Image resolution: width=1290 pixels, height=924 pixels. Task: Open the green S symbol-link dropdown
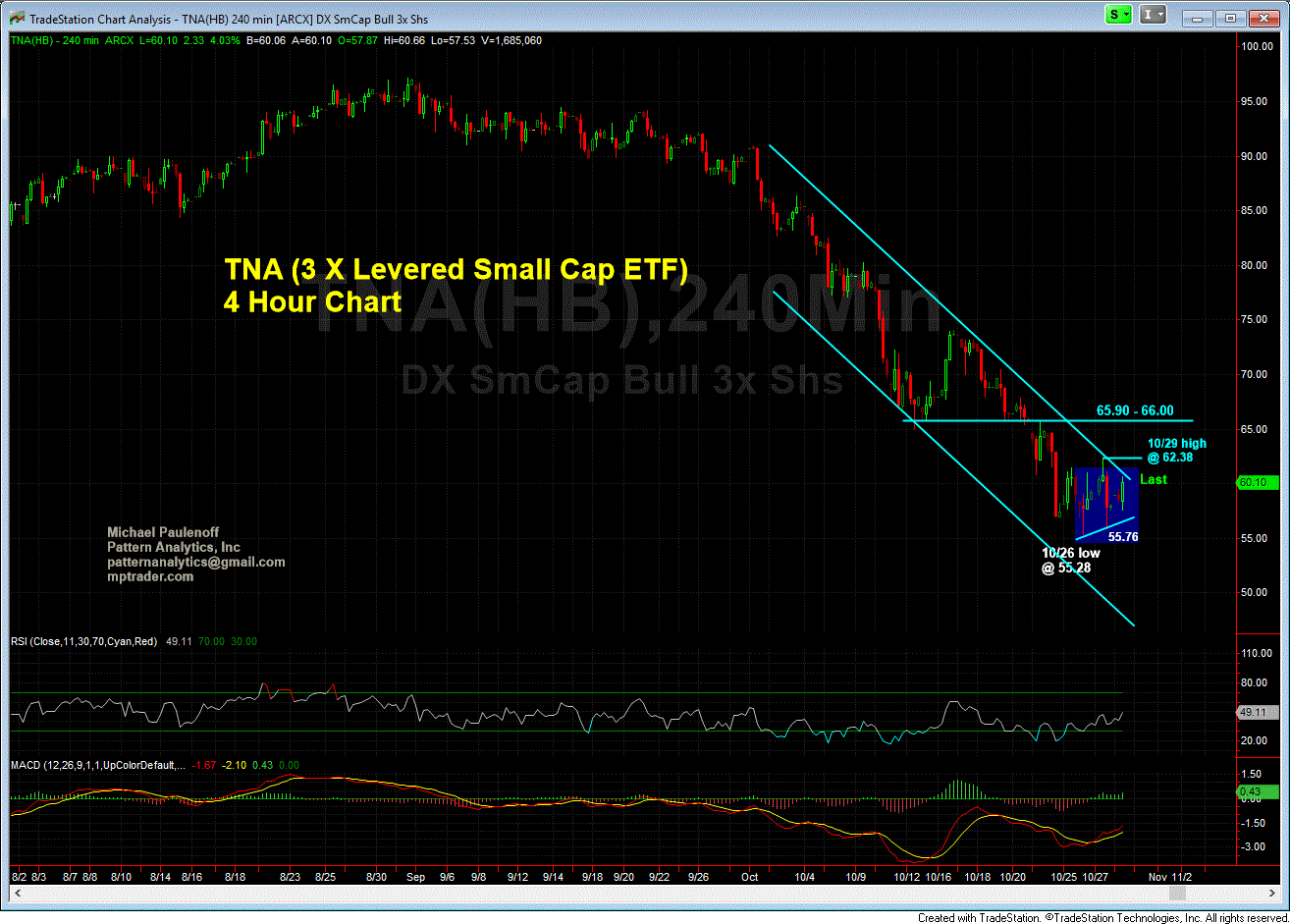(1119, 15)
